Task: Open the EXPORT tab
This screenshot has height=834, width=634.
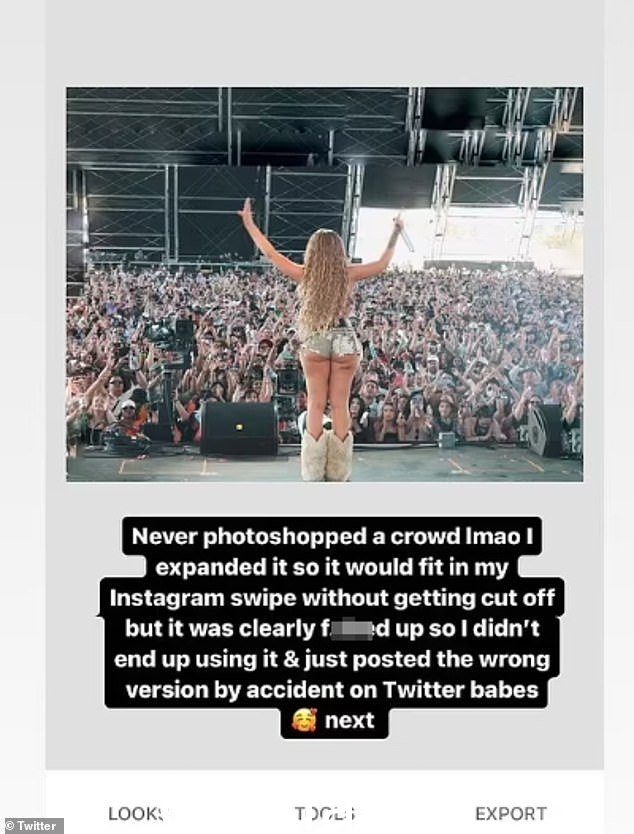Action: pos(511,814)
